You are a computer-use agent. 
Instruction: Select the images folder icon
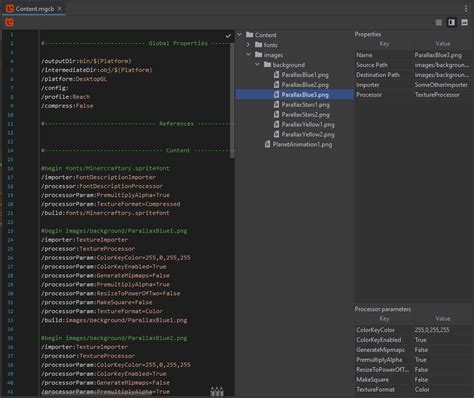[x=258, y=54]
